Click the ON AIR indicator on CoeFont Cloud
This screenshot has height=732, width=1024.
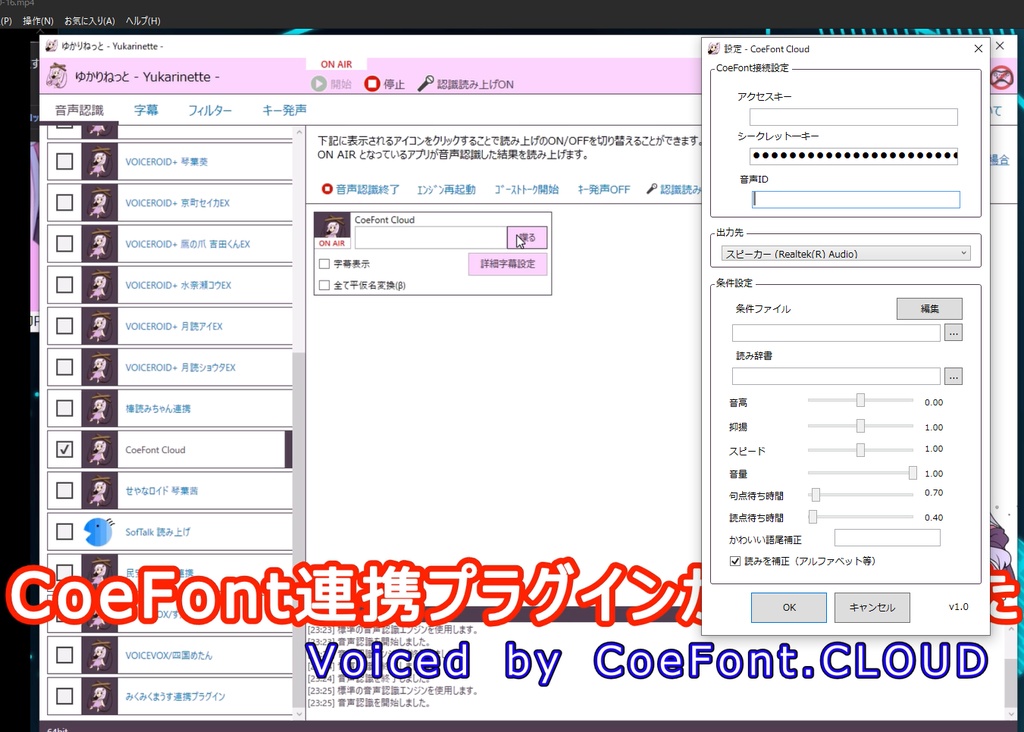[331, 243]
